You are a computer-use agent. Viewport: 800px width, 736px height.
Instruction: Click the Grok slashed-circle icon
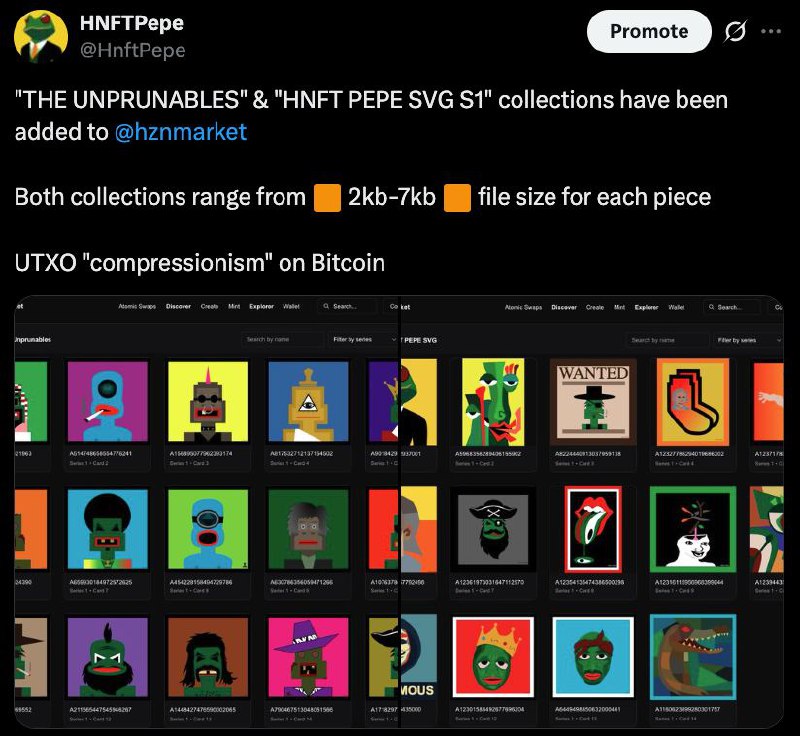click(x=736, y=32)
